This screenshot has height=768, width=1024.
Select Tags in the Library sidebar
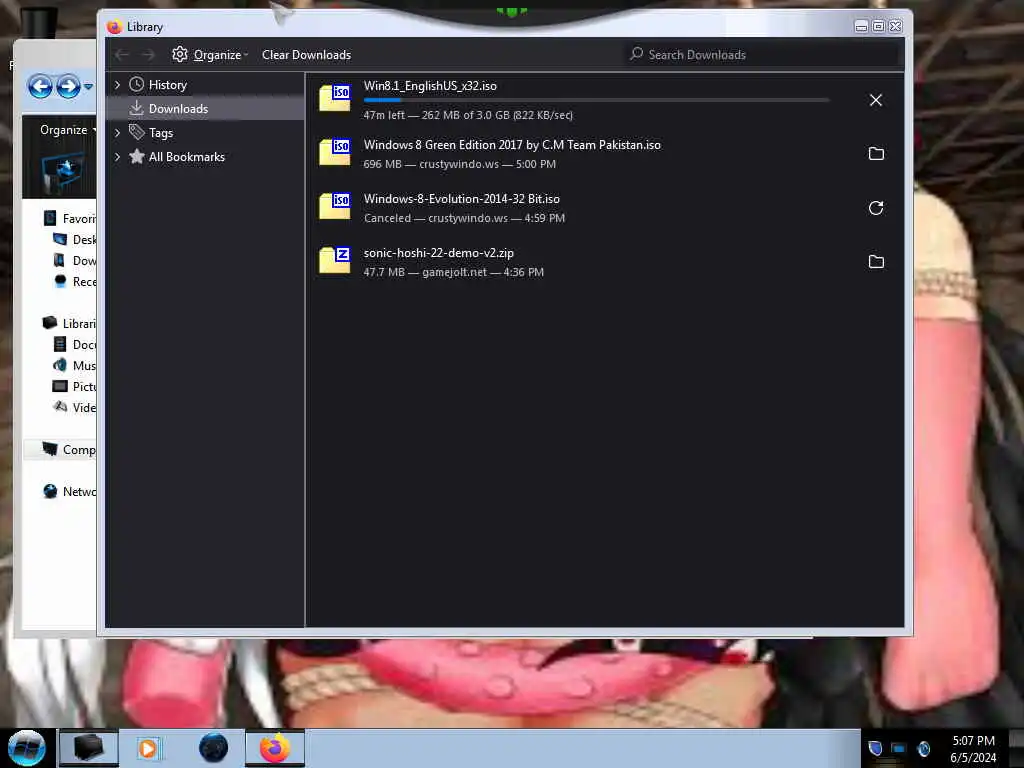point(161,133)
